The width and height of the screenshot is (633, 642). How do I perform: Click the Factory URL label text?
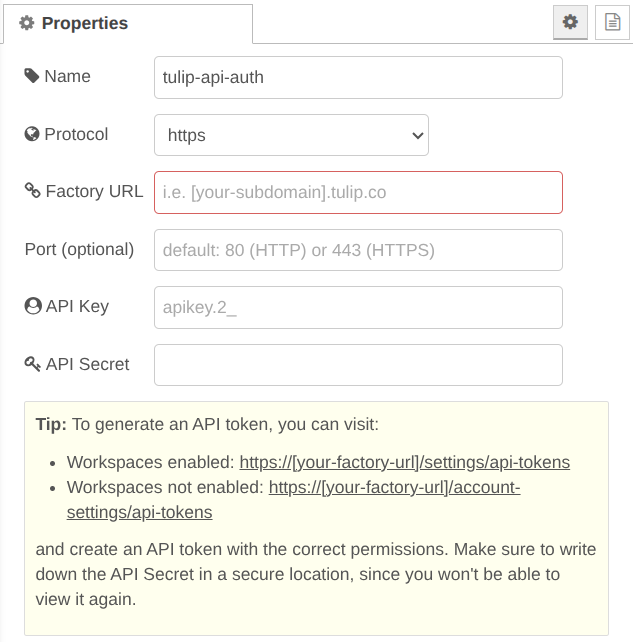click(x=95, y=191)
